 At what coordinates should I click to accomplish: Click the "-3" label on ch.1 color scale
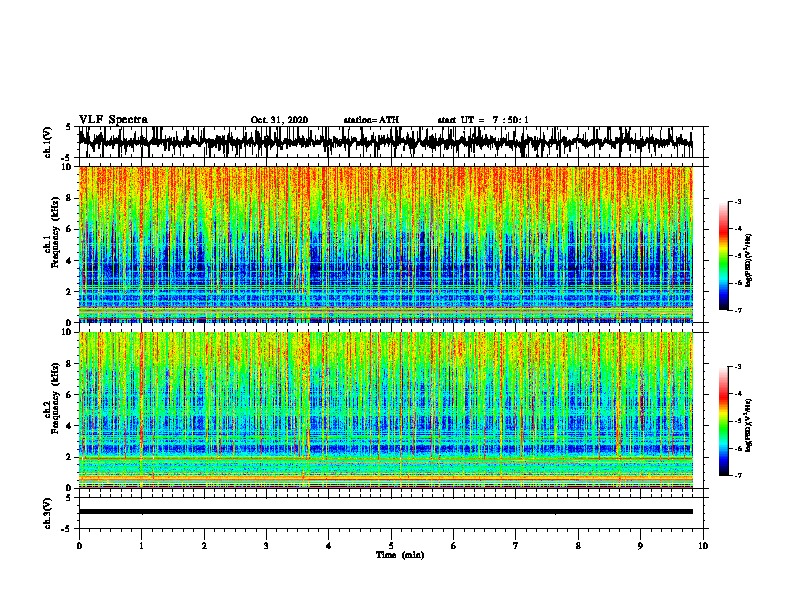pos(738,201)
